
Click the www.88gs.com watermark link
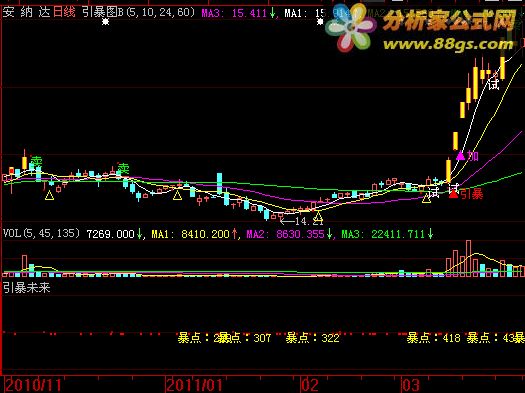pyautogui.click(x=448, y=44)
